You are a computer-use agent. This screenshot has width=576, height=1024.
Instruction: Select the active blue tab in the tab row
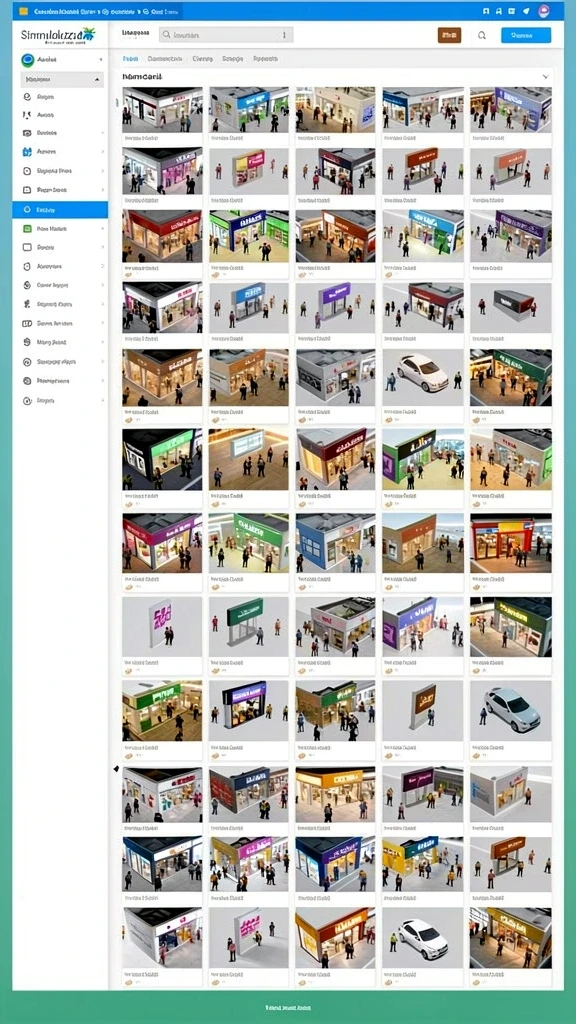(x=131, y=58)
